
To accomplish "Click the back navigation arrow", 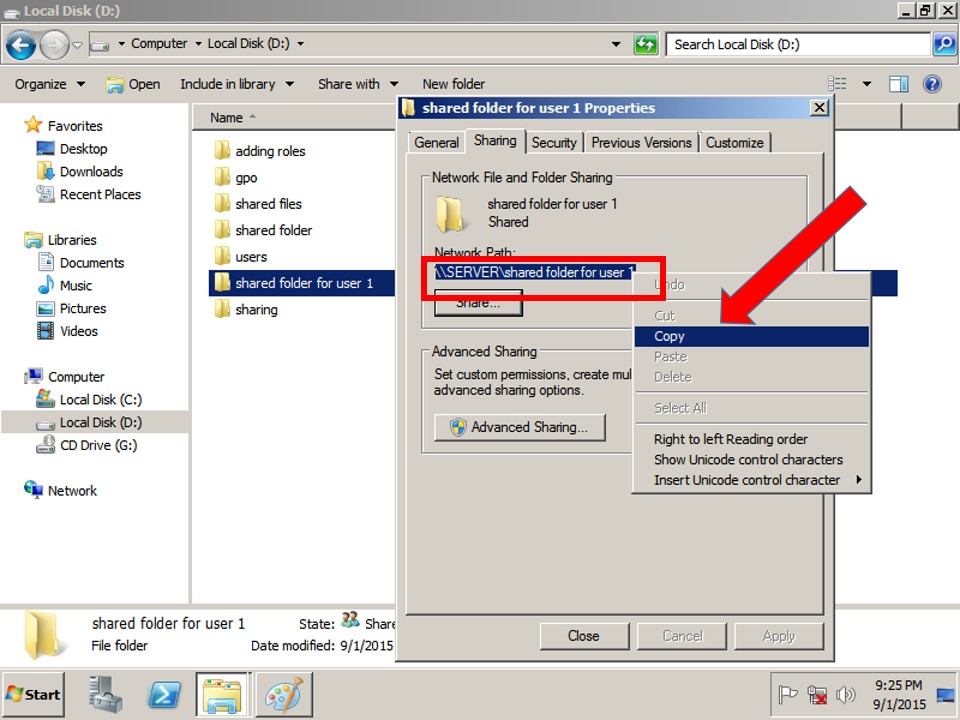I will (x=21, y=44).
